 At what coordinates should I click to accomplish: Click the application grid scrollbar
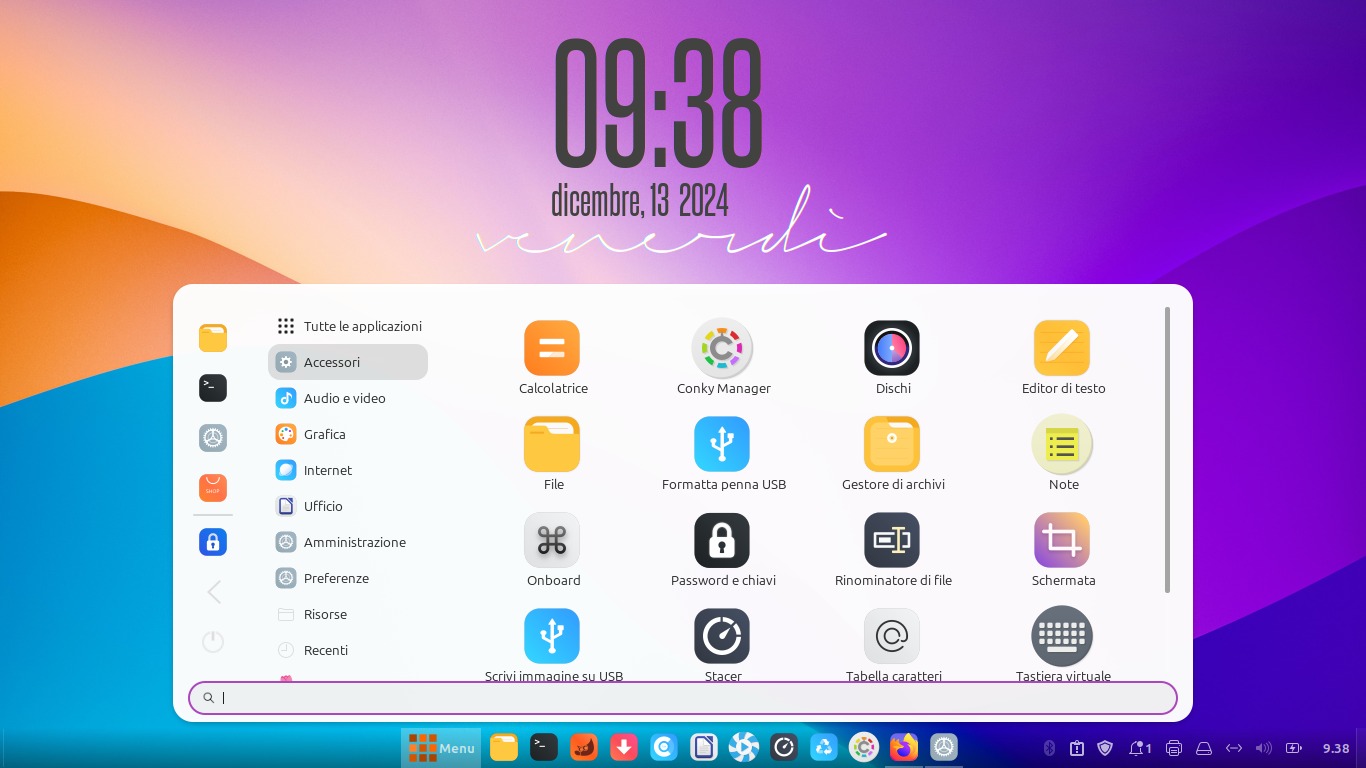[1167, 450]
